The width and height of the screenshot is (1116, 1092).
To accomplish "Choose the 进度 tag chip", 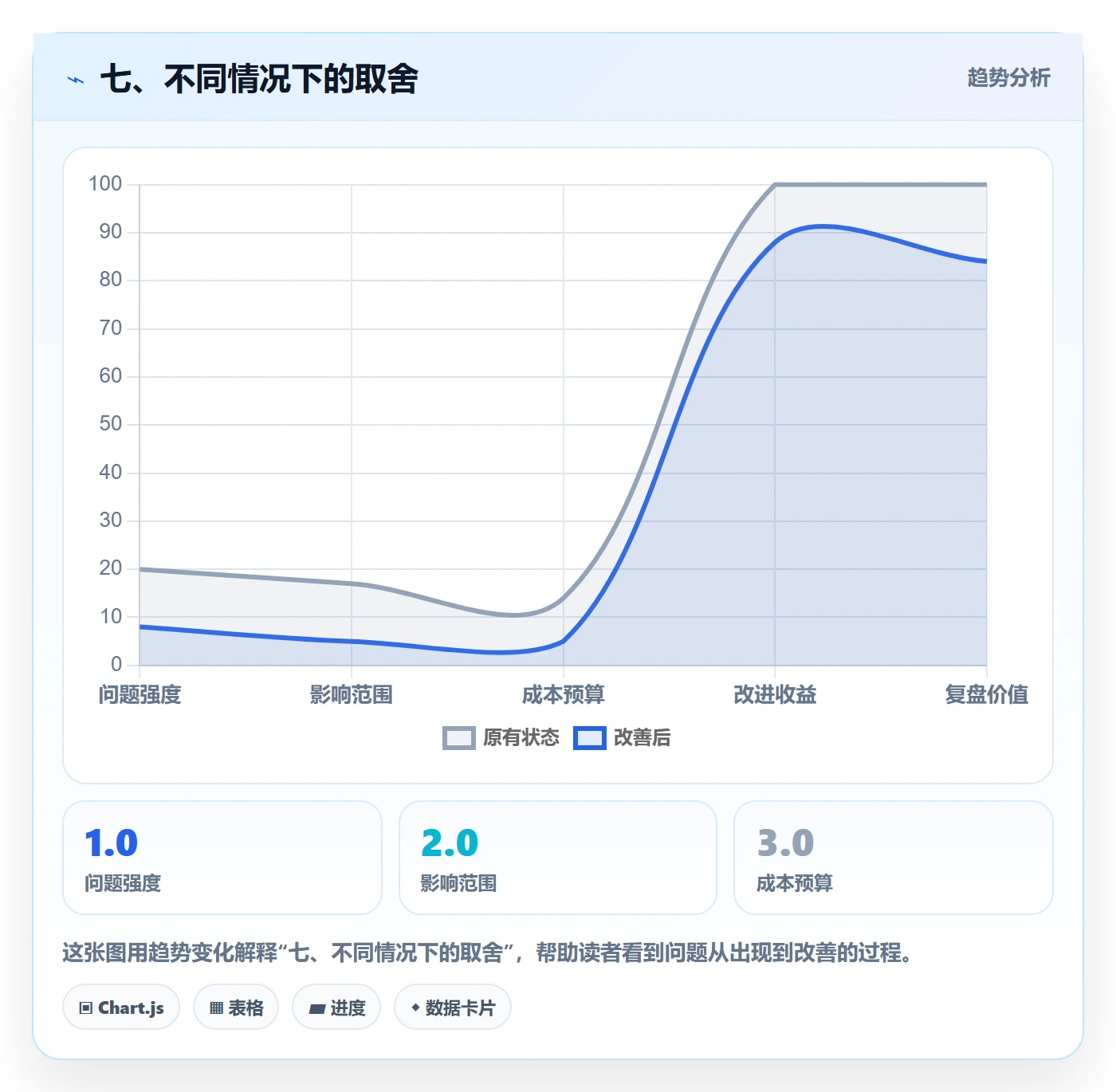I will point(336,1008).
